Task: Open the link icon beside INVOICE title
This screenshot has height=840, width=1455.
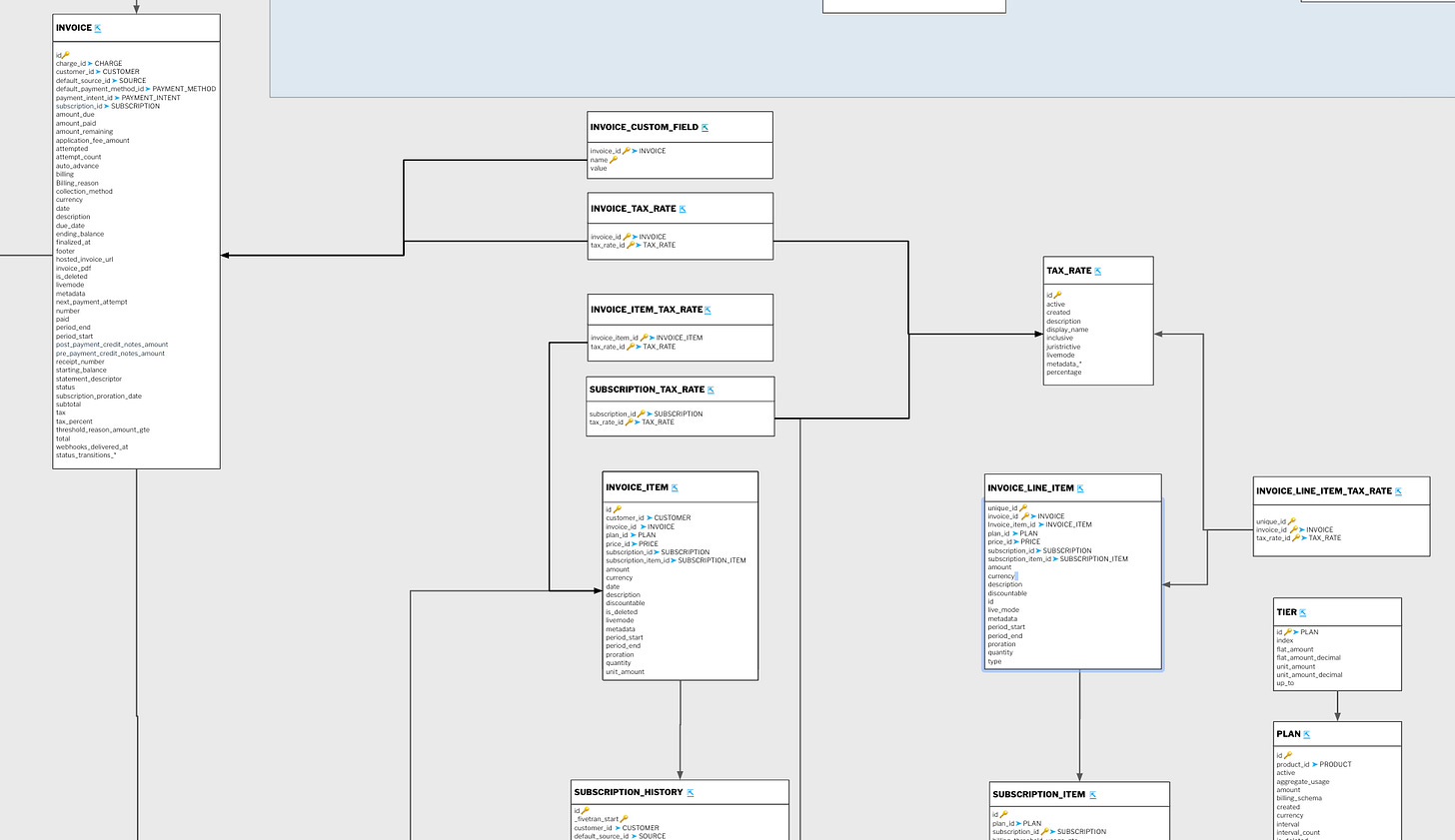Action: pyautogui.click(x=98, y=29)
